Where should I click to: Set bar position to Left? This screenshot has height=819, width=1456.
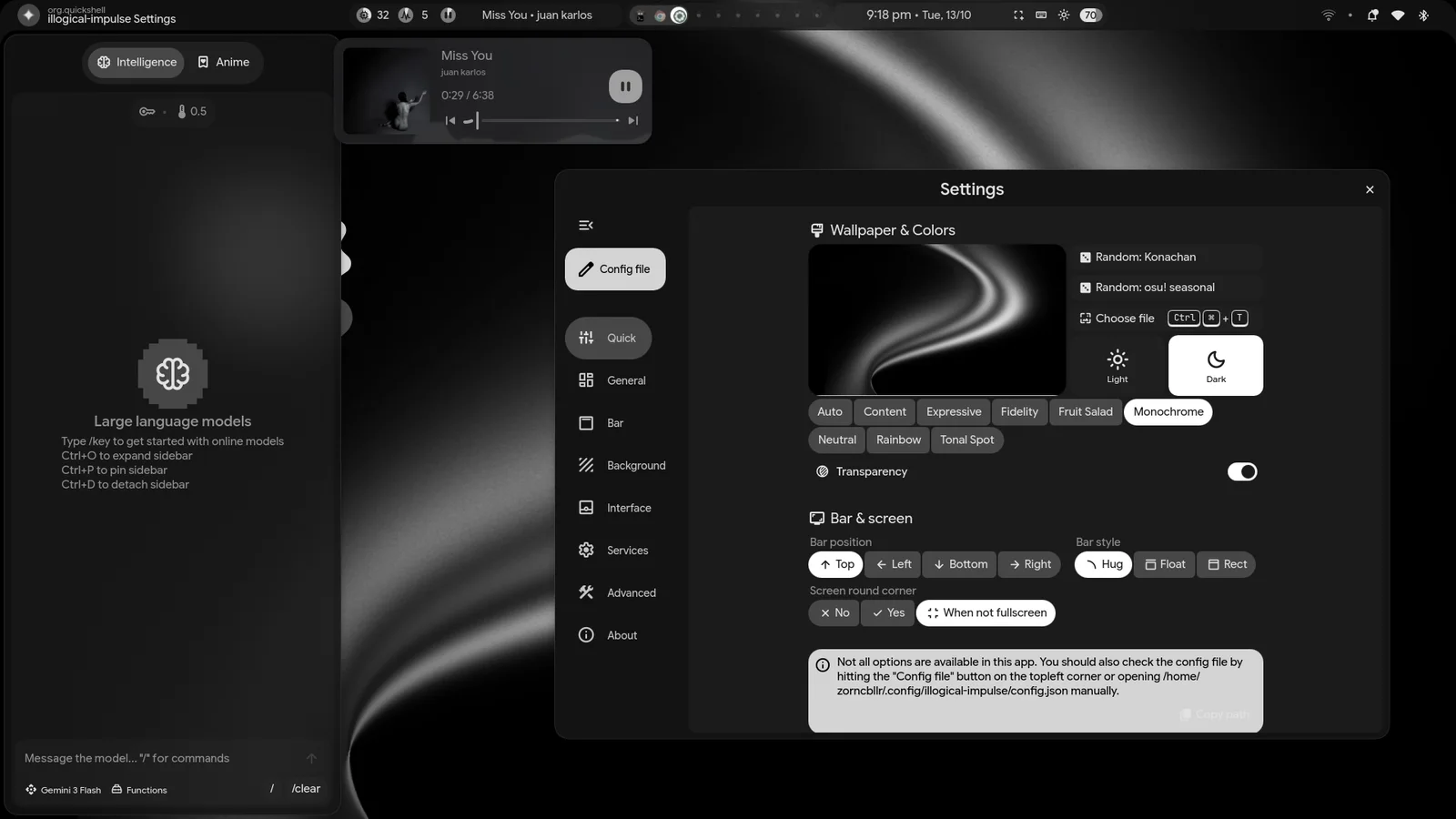(x=894, y=564)
